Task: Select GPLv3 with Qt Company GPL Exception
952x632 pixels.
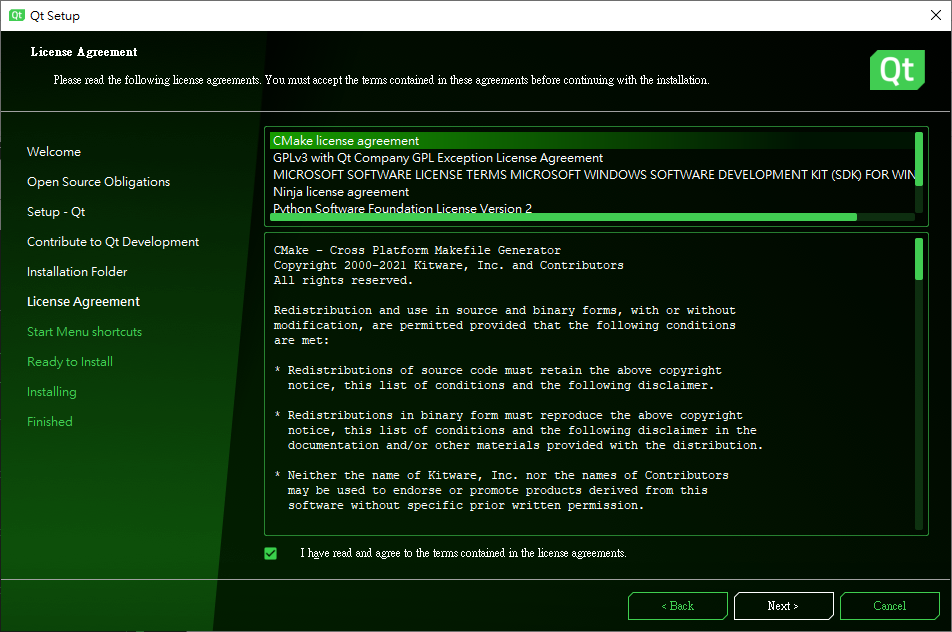Action: [x=592, y=158]
